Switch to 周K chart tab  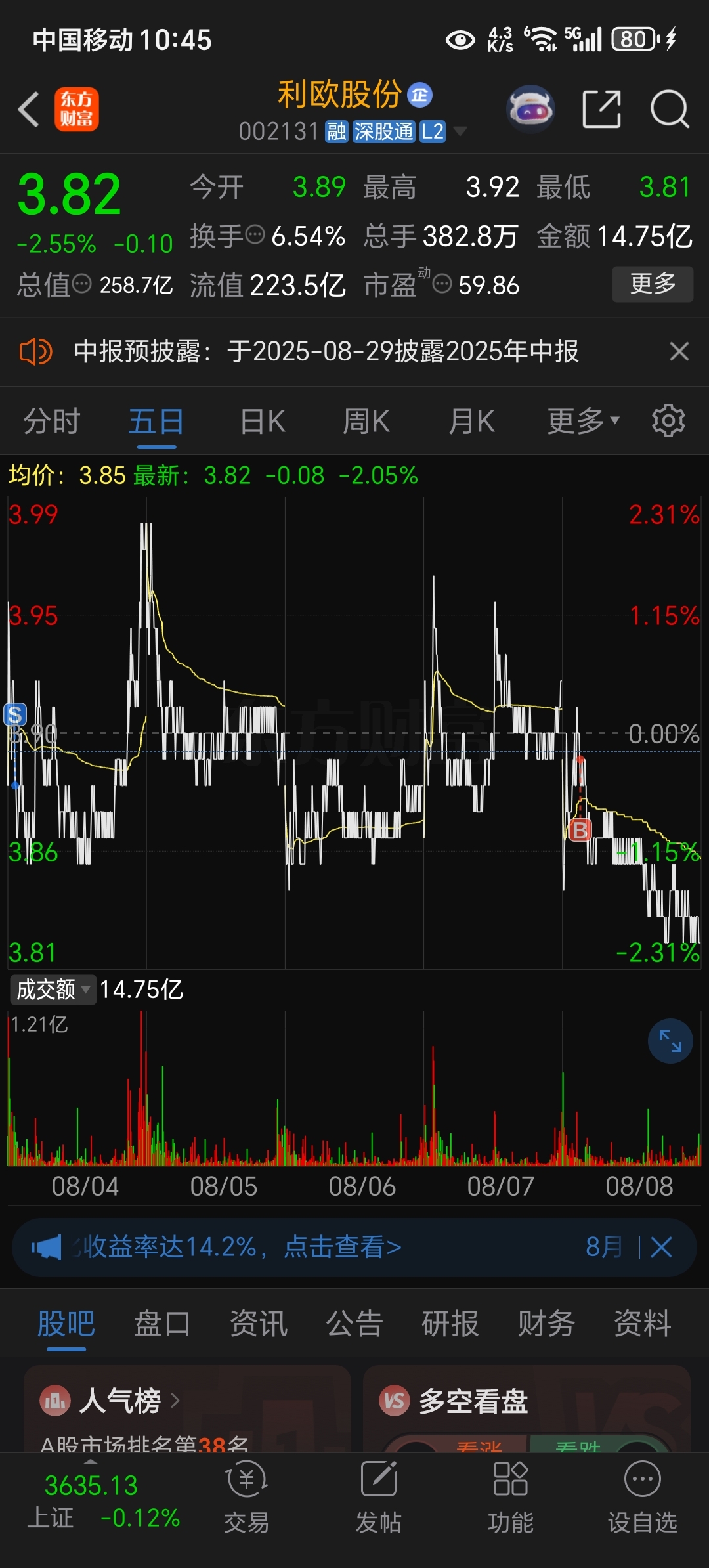click(x=366, y=422)
